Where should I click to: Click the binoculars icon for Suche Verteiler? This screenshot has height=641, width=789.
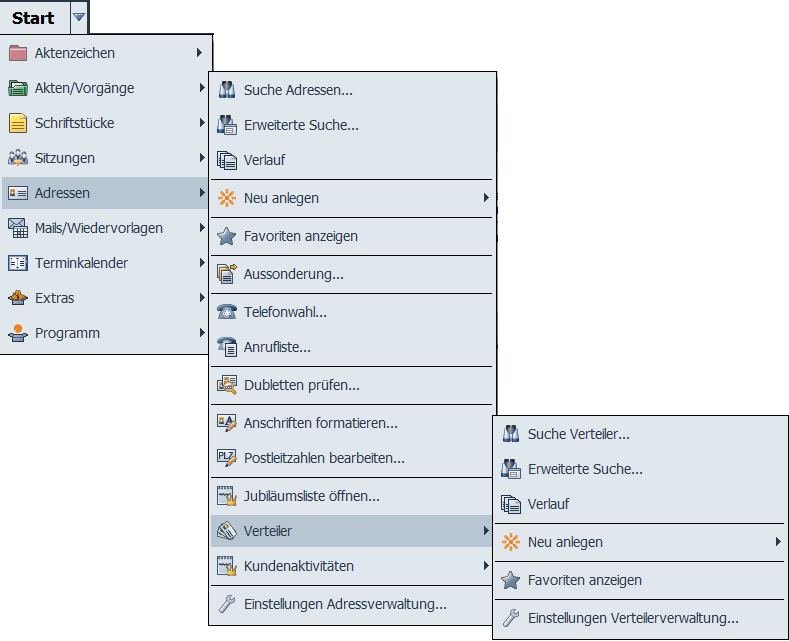click(x=510, y=434)
